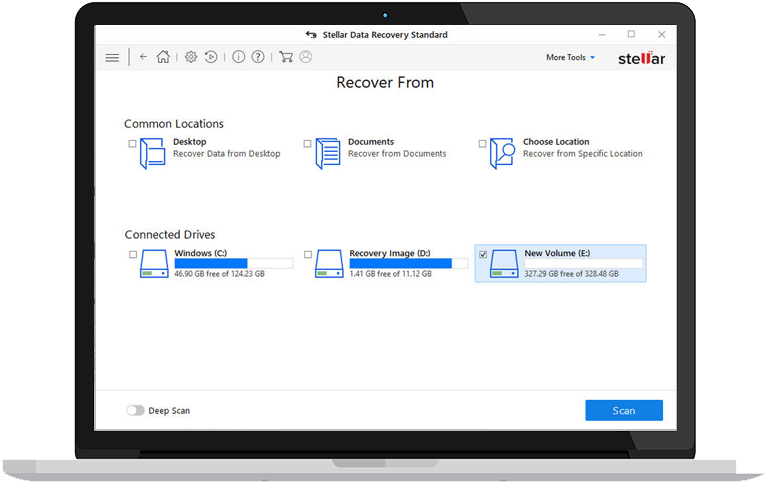772x488 pixels.
Task: Click '46.90 GB free of 124.23 GB'
Action: tap(219, 274)
